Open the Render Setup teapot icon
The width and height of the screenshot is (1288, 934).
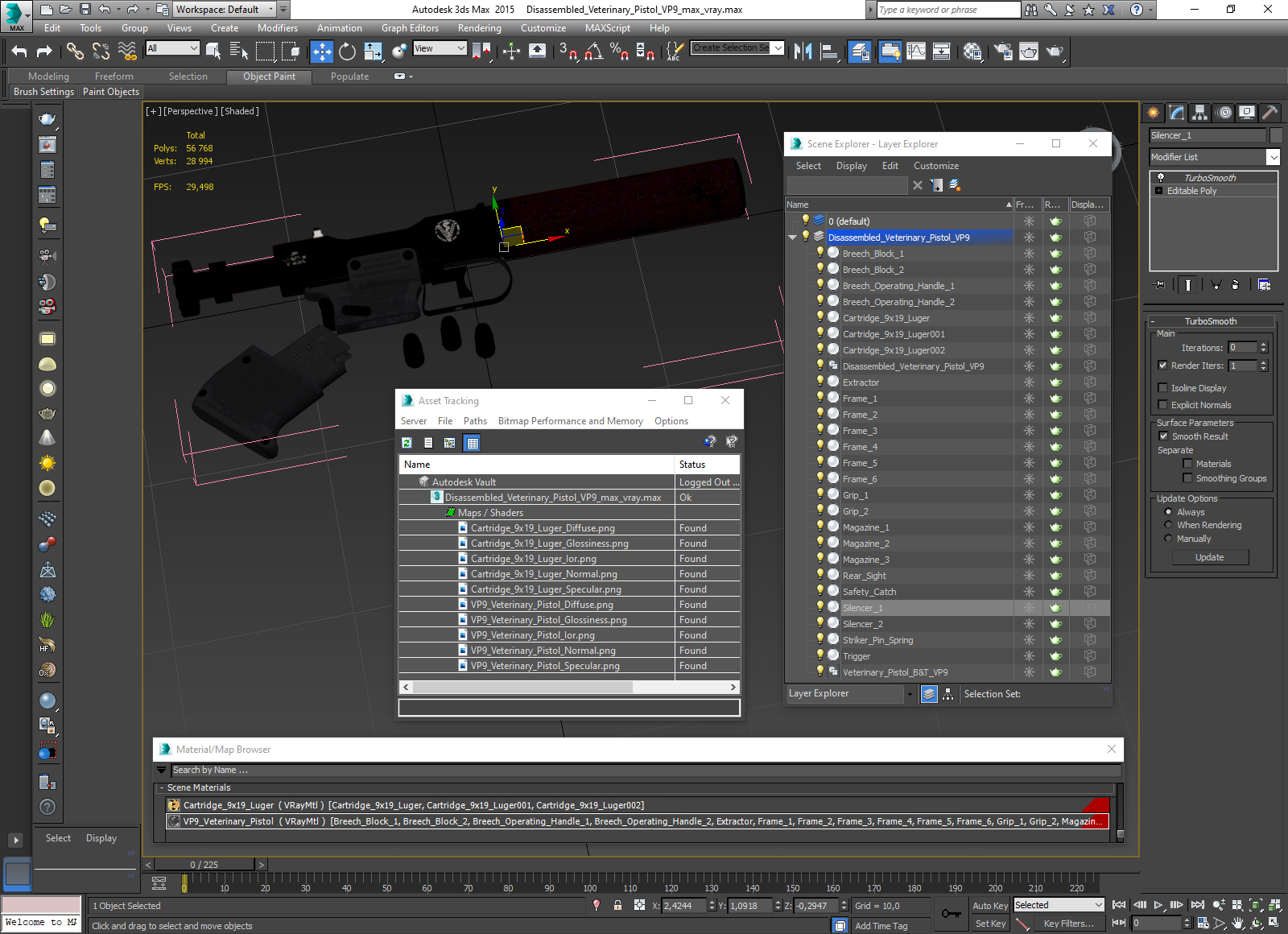pos(1003,52)
